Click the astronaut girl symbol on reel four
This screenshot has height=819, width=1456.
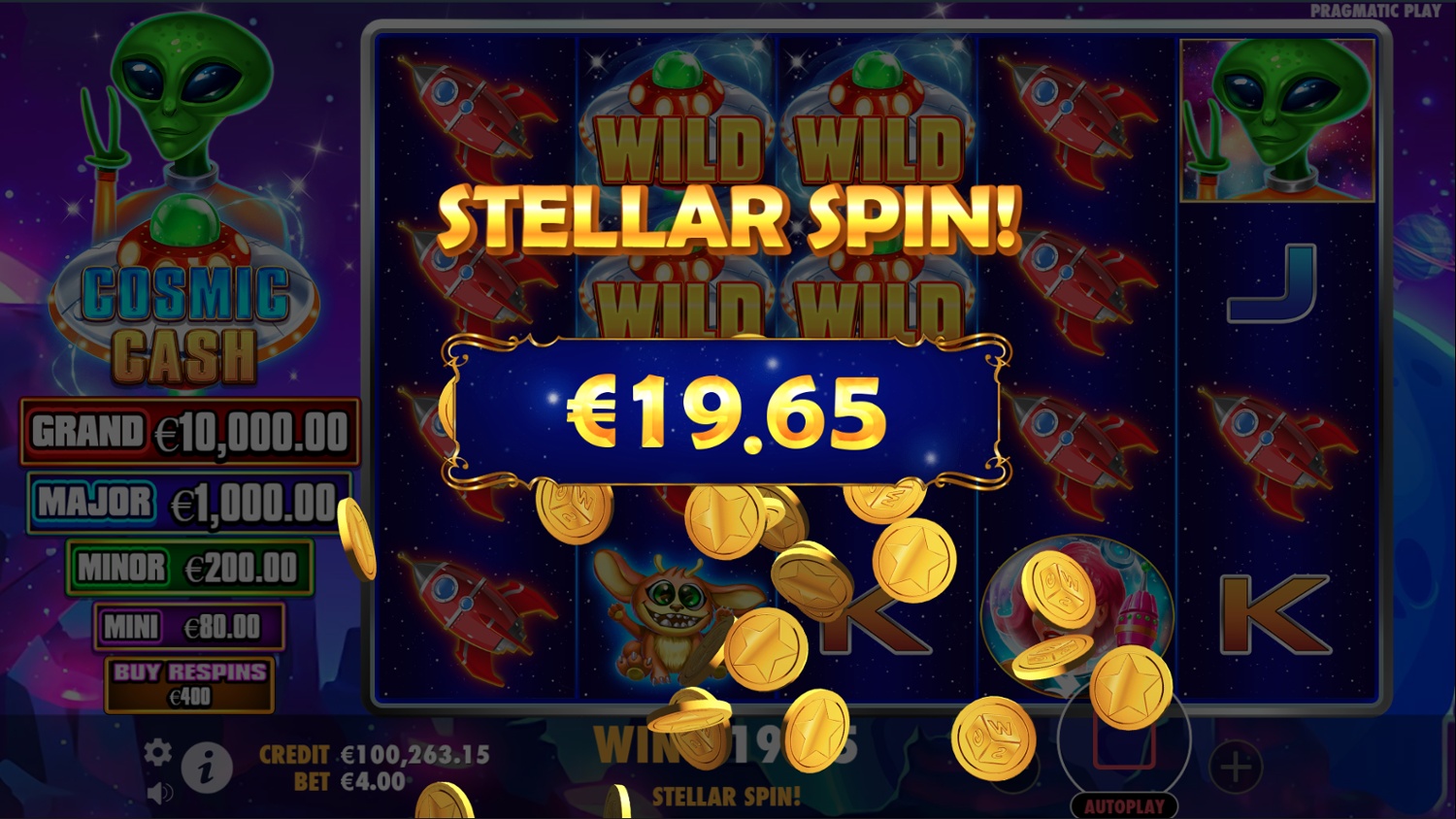[x=1075, y=611]
